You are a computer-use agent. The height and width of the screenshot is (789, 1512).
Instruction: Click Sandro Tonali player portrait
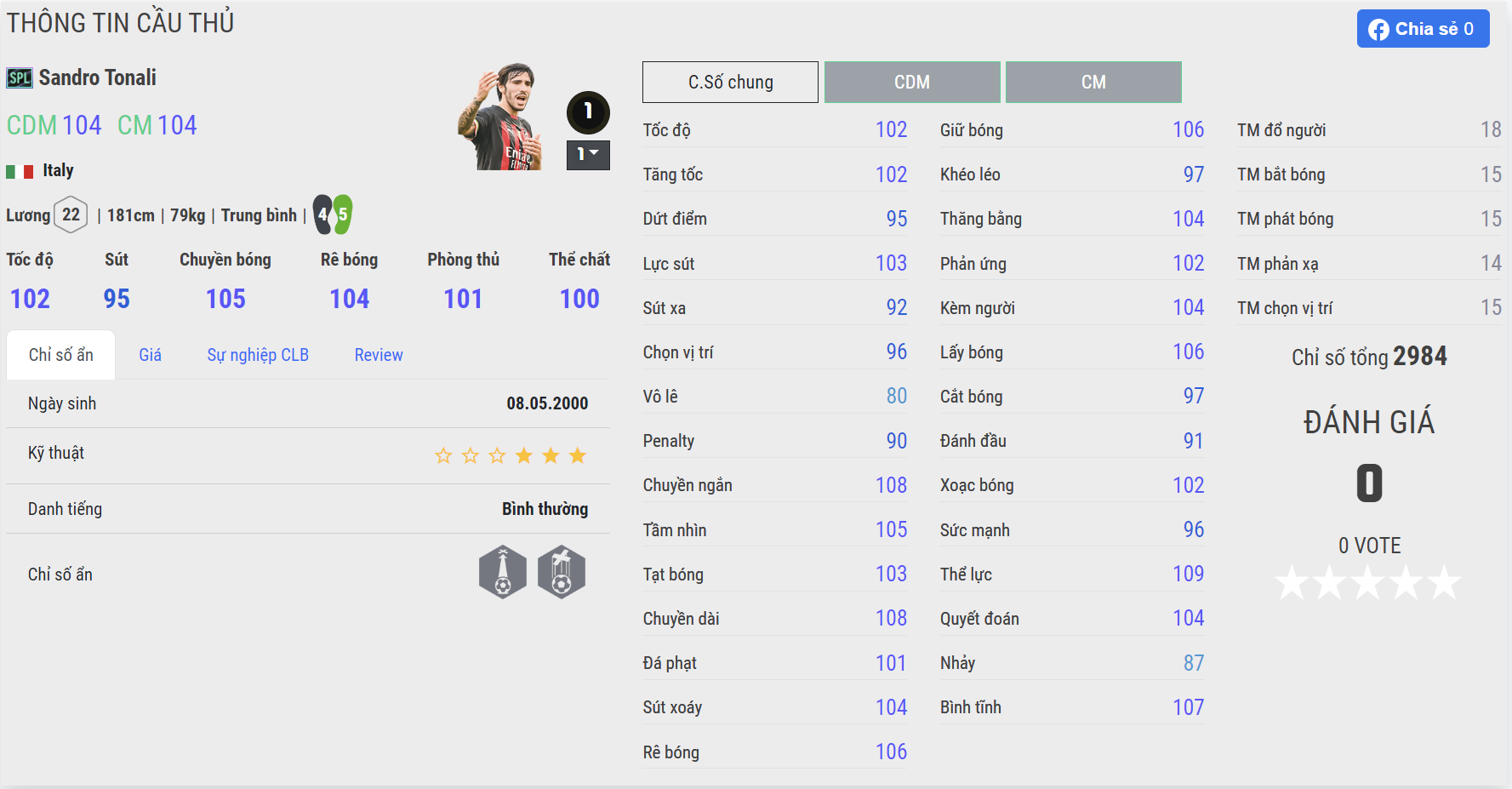pos(502,117)
